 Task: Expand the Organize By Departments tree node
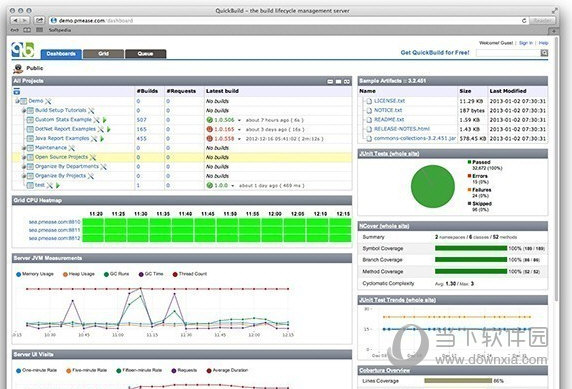tap(24, 167)
